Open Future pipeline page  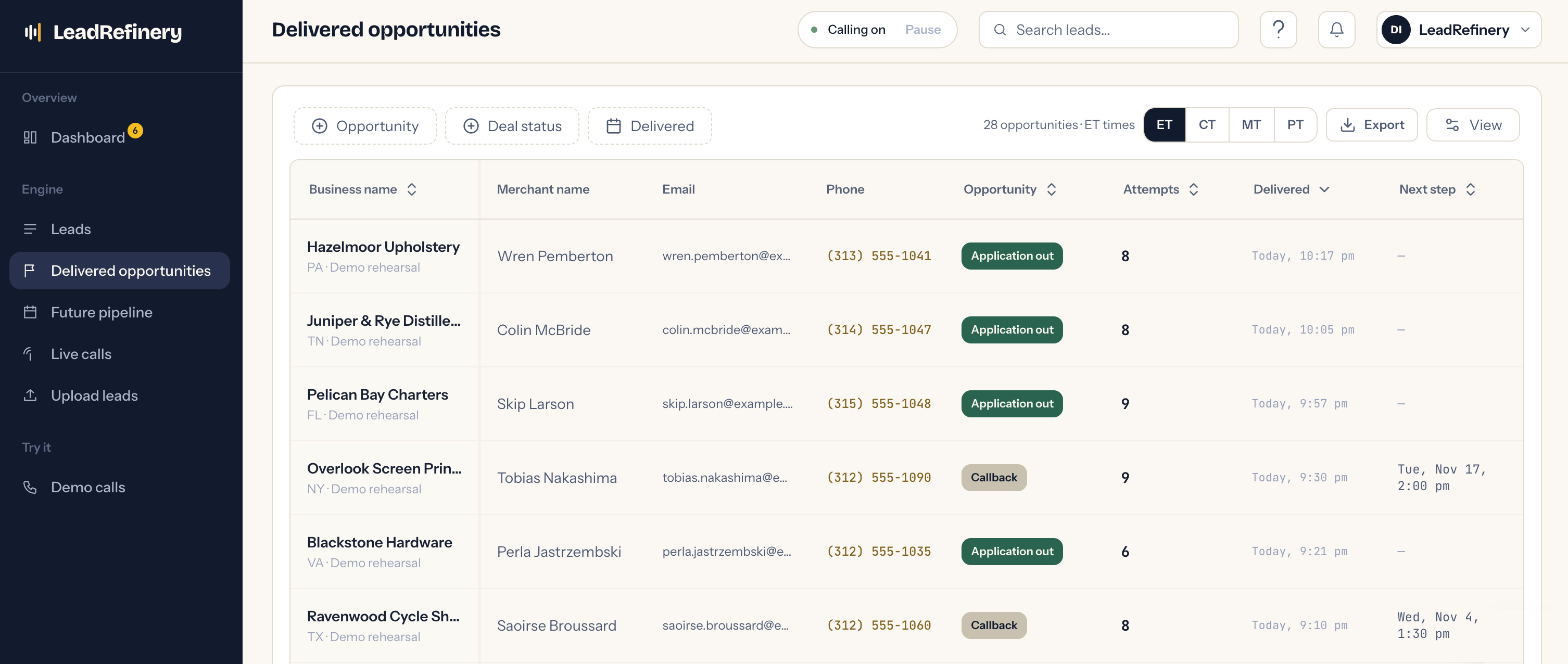[119, 312]
